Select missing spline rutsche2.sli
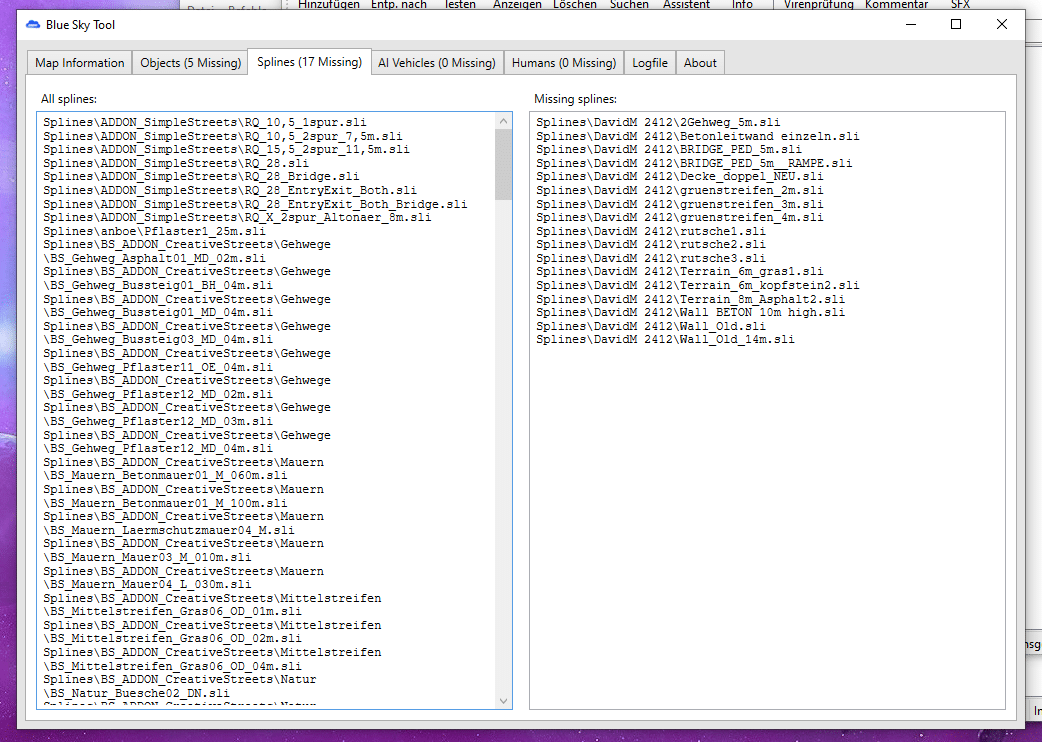 point(651,244)
